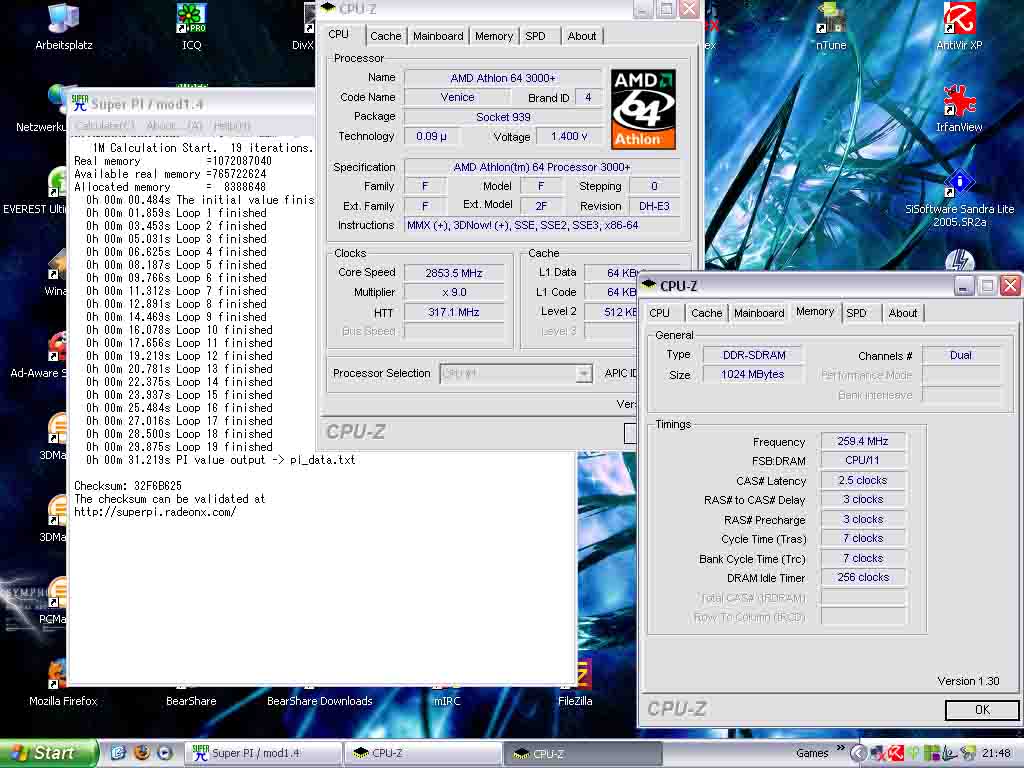
Task: Expand the hidden tray icons arrow
Action: tap(858, 753)
